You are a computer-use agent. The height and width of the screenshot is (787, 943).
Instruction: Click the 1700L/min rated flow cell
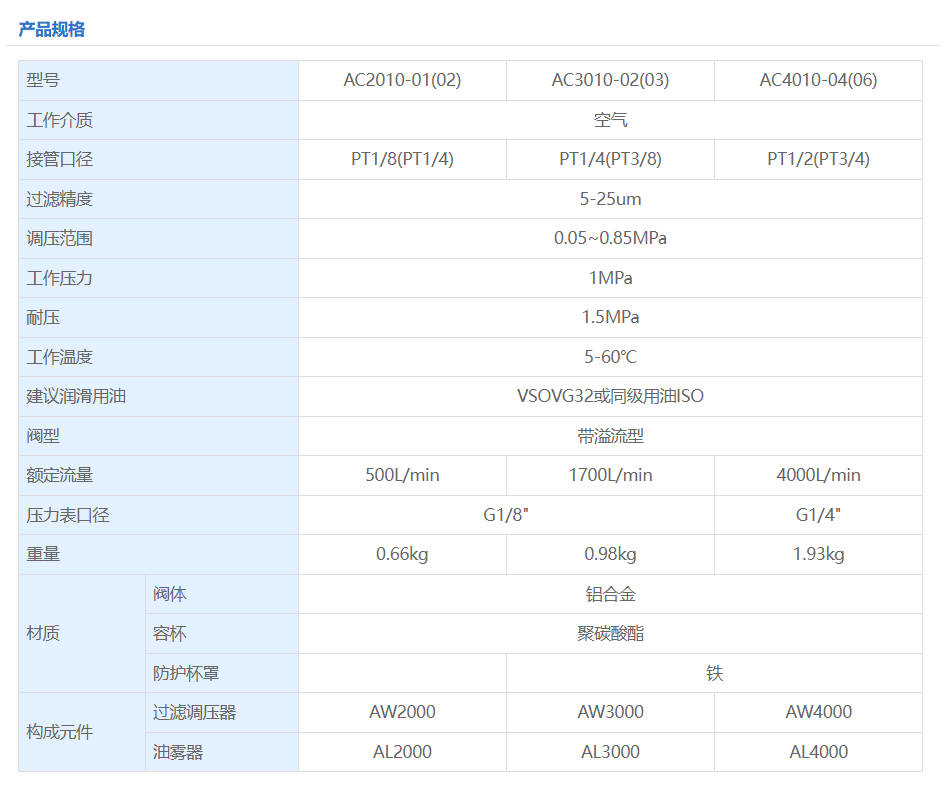coord(610,475)
